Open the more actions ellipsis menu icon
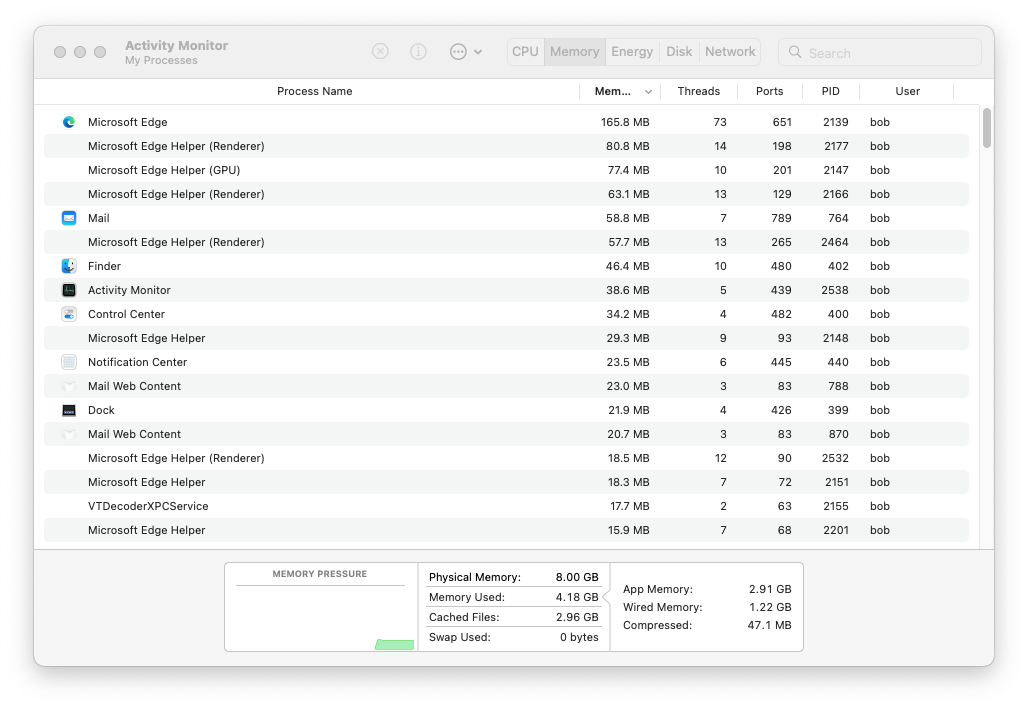This screenshot has width=1028, height=708. pos(458,51)
